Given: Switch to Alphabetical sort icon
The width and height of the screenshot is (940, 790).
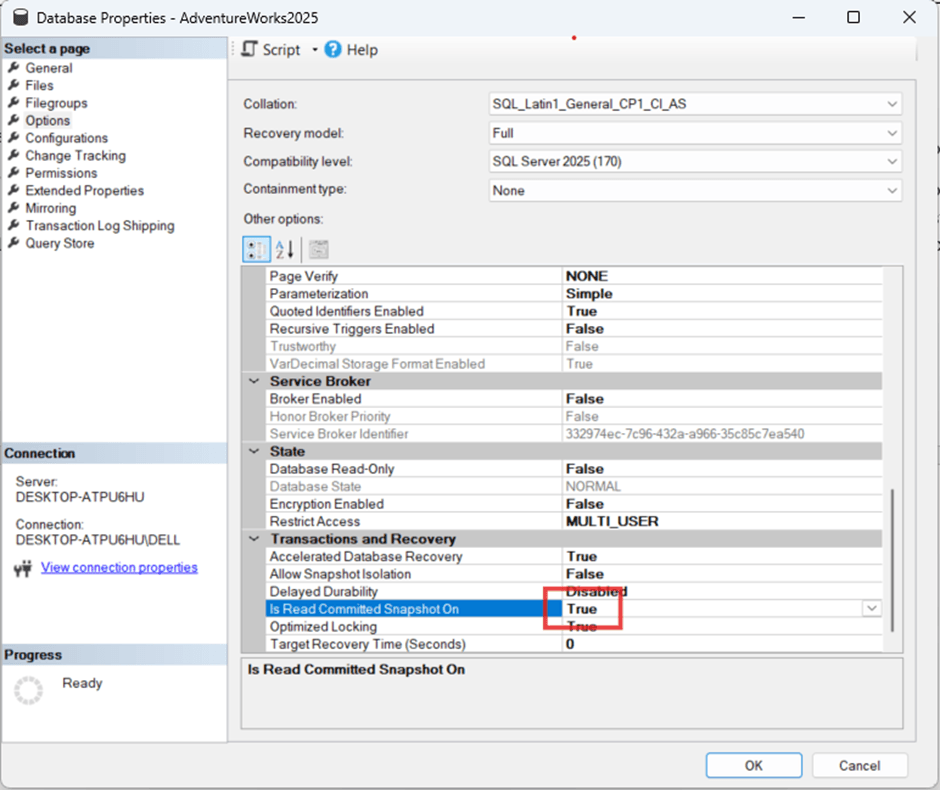Looking at the screenshot, I should pos(284,249).
